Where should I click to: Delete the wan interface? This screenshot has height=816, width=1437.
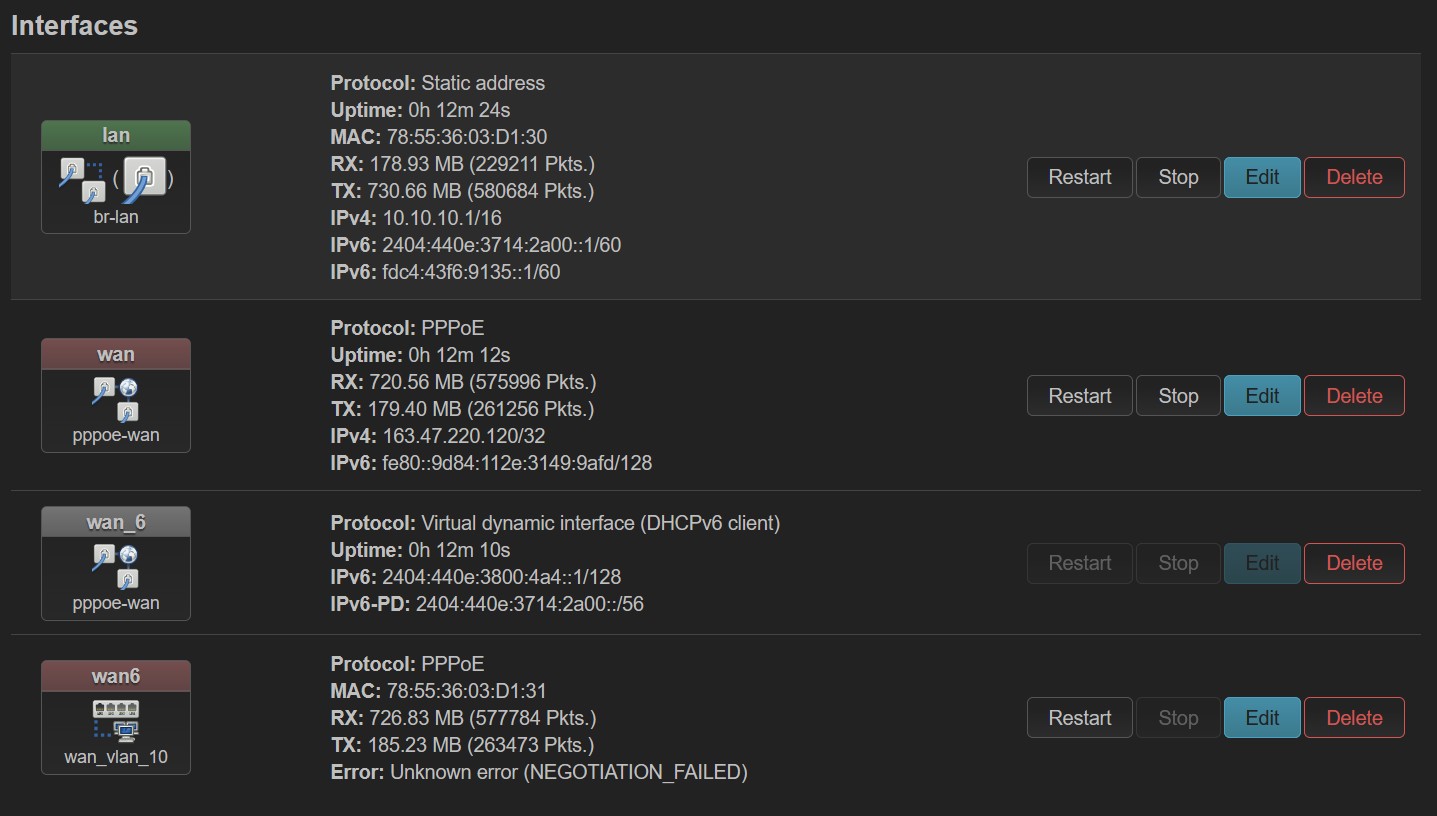tap(1354, 396)
